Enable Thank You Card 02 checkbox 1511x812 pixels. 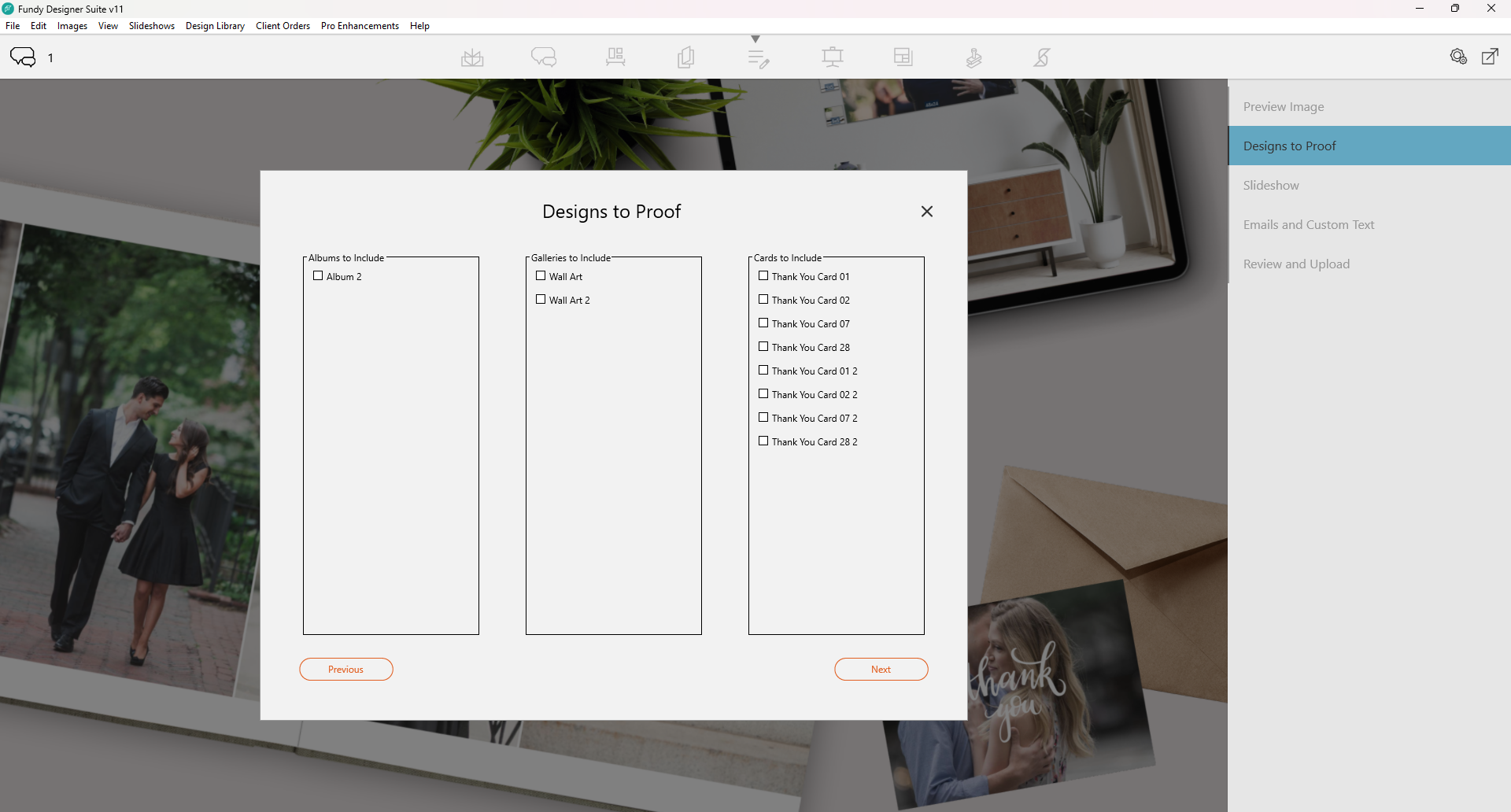point(763,300)
